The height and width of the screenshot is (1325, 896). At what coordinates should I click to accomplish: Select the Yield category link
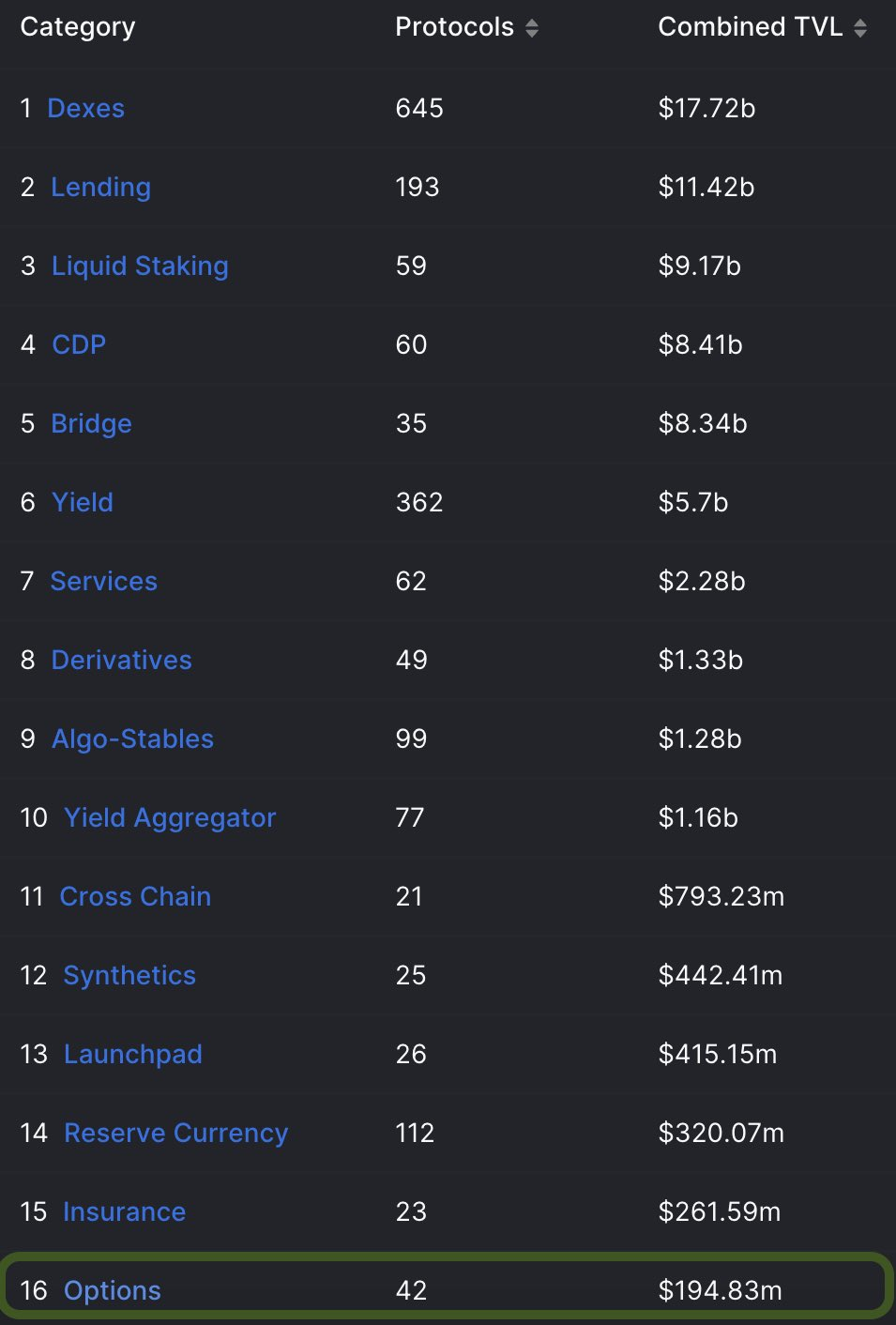pyautogui.click(x=83, y=502)
